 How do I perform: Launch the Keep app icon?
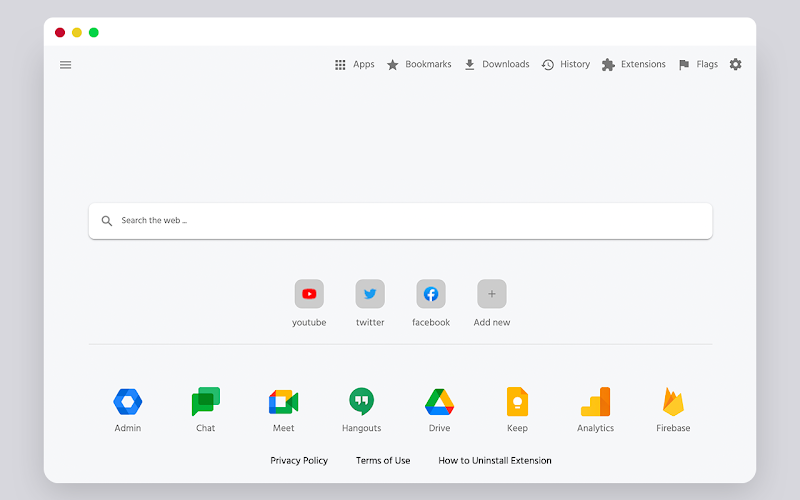[517, 402]
